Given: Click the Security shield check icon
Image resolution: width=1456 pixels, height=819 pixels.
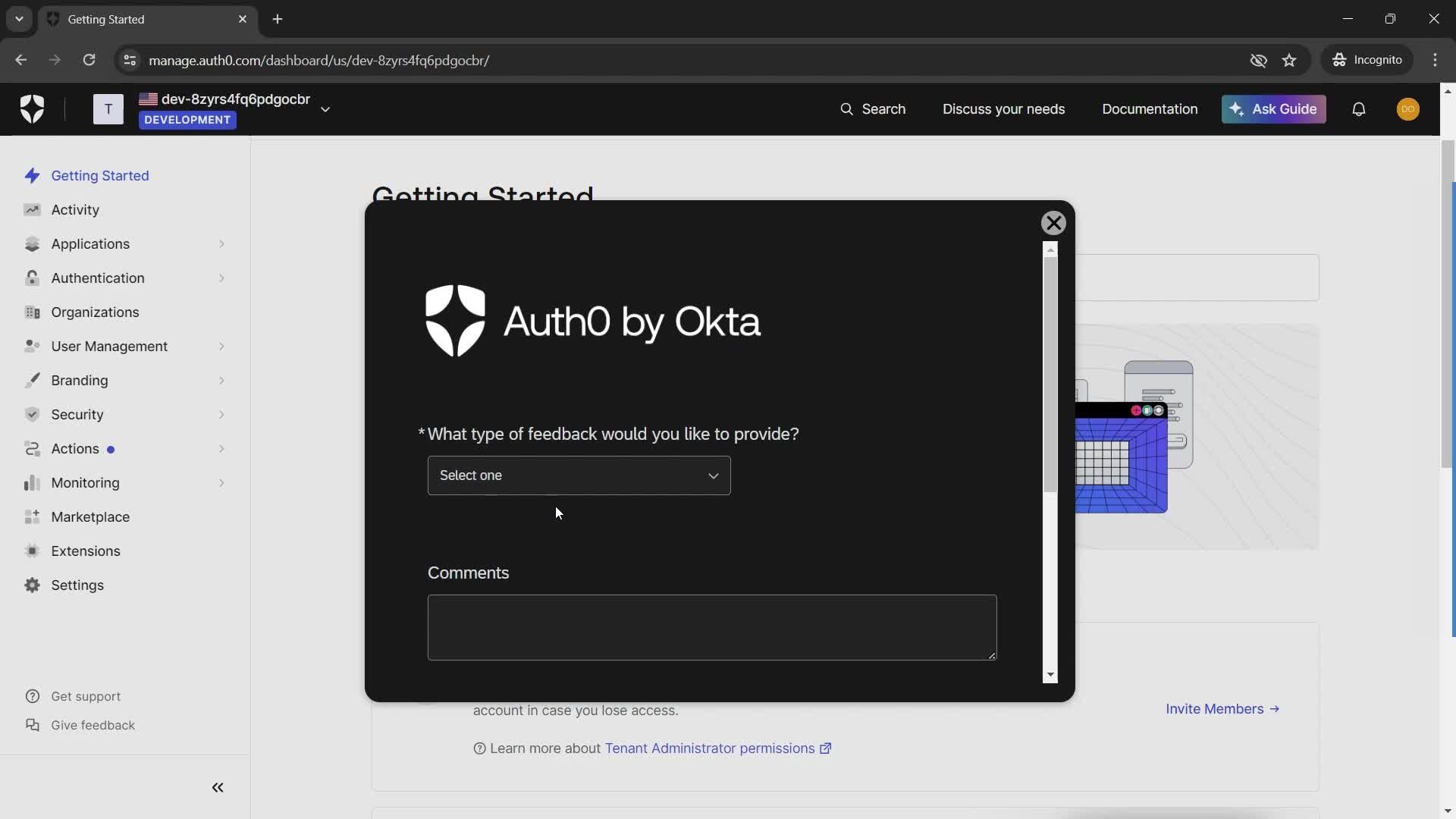Looking at the screenshot, I should point(32,415).
